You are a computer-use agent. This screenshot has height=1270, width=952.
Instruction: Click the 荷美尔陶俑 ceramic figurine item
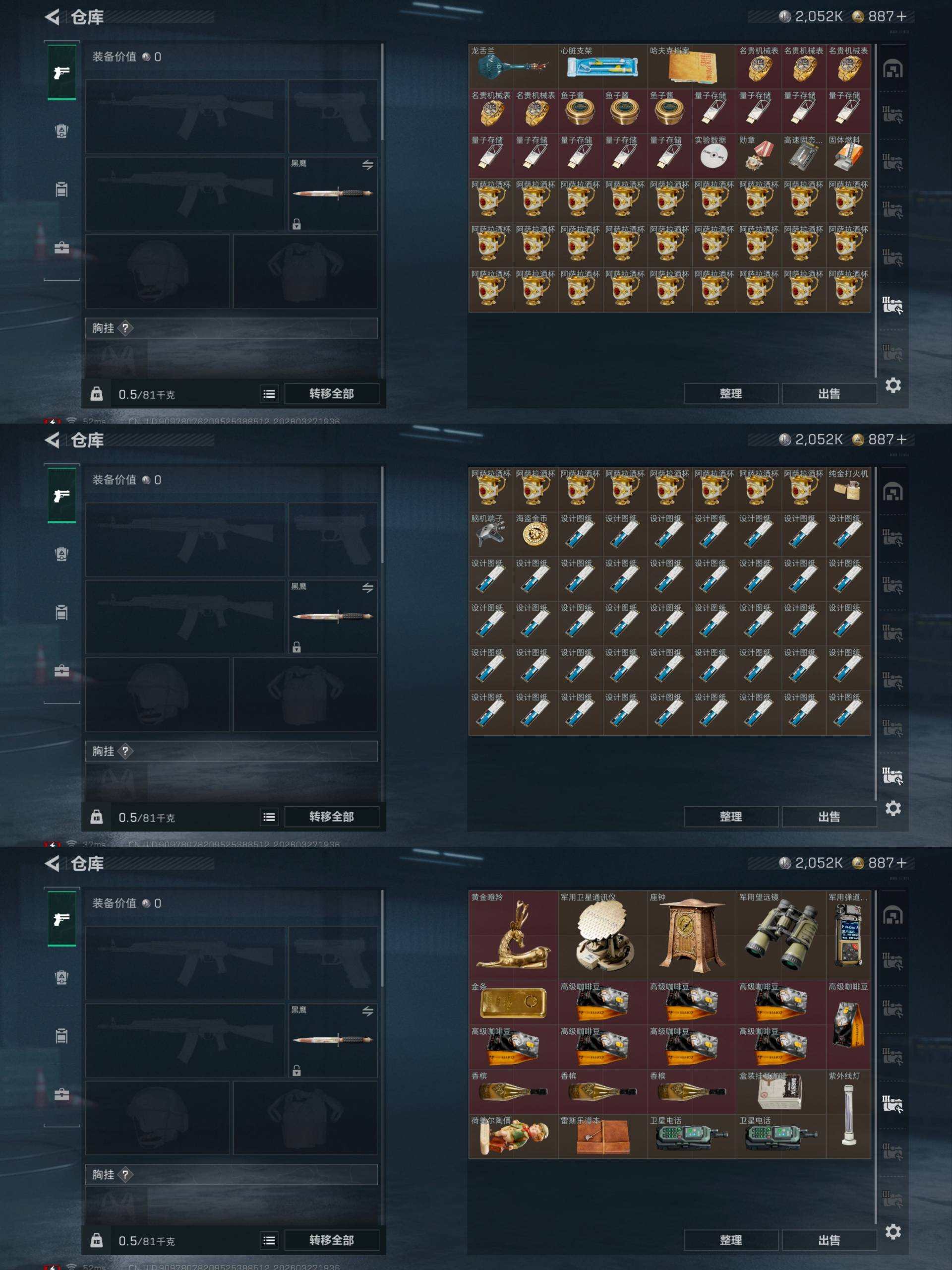513,1136
